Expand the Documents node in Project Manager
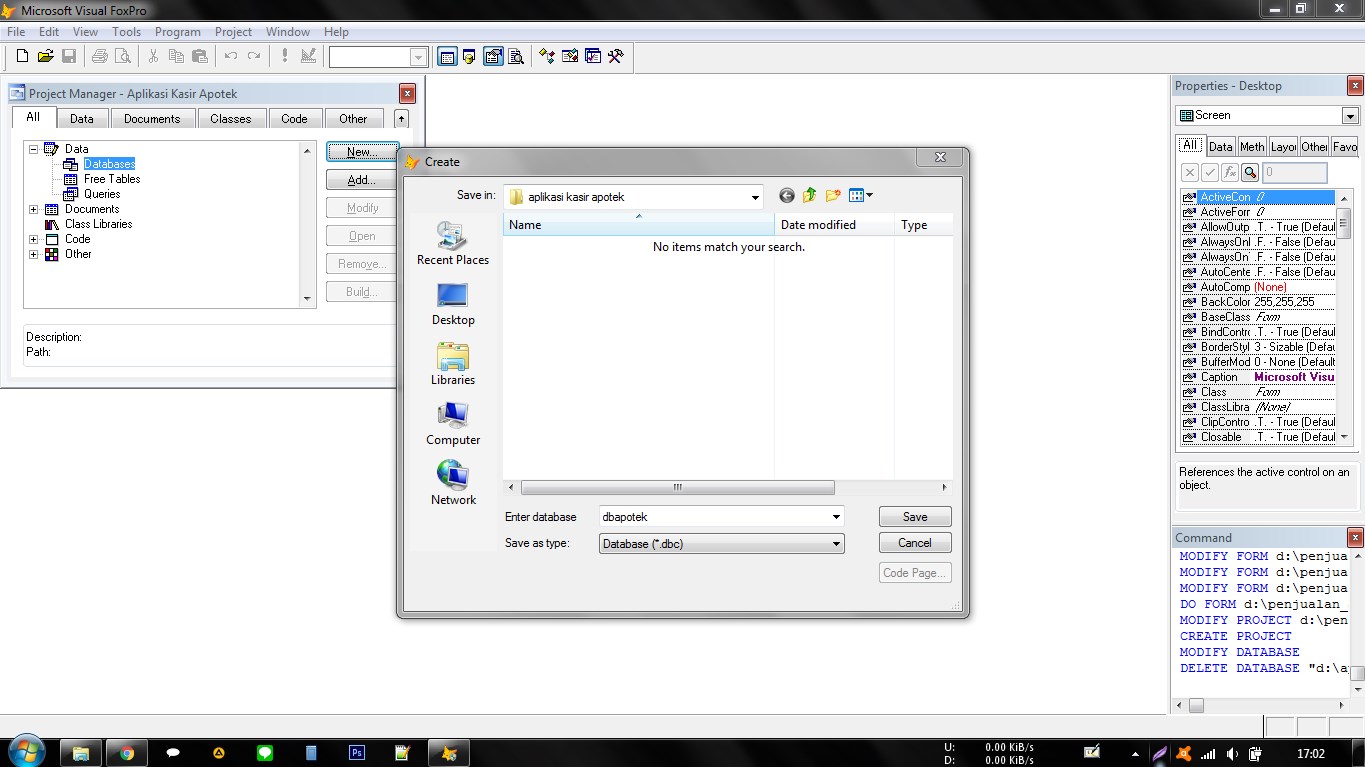This screenshot has height=767, width=1365. [33, 209]
